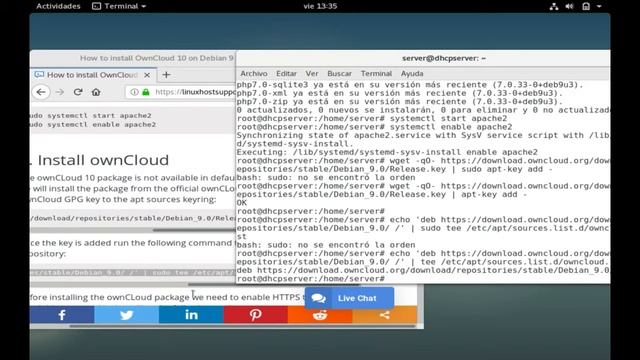Image resolution: width=640 pixels, height=360 pixels.
Task: Click 'Before installing the ownCloud package' paragraph
Action: click(167, 297)
